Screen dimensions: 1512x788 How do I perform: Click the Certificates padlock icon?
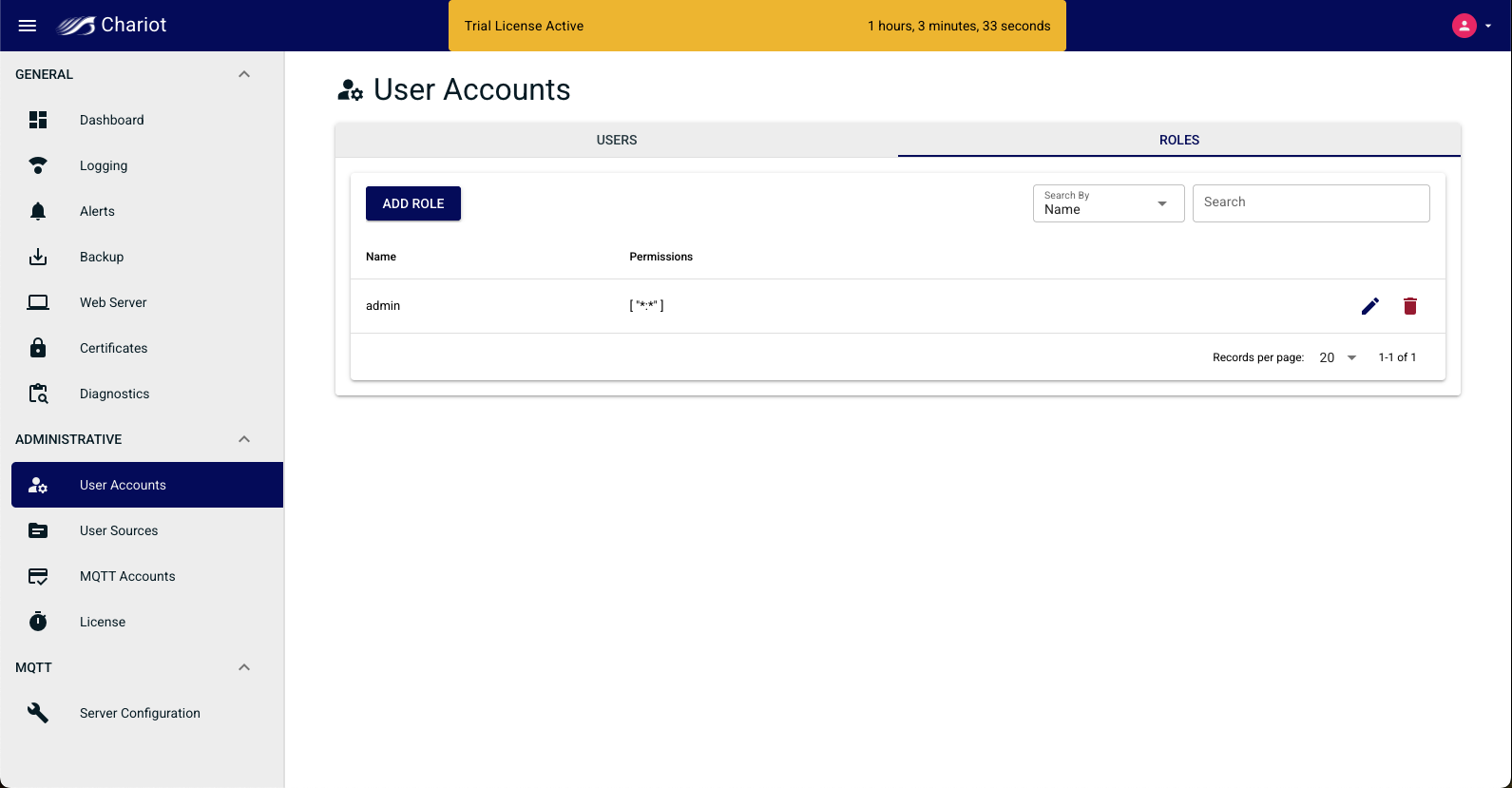coord(38,348)
